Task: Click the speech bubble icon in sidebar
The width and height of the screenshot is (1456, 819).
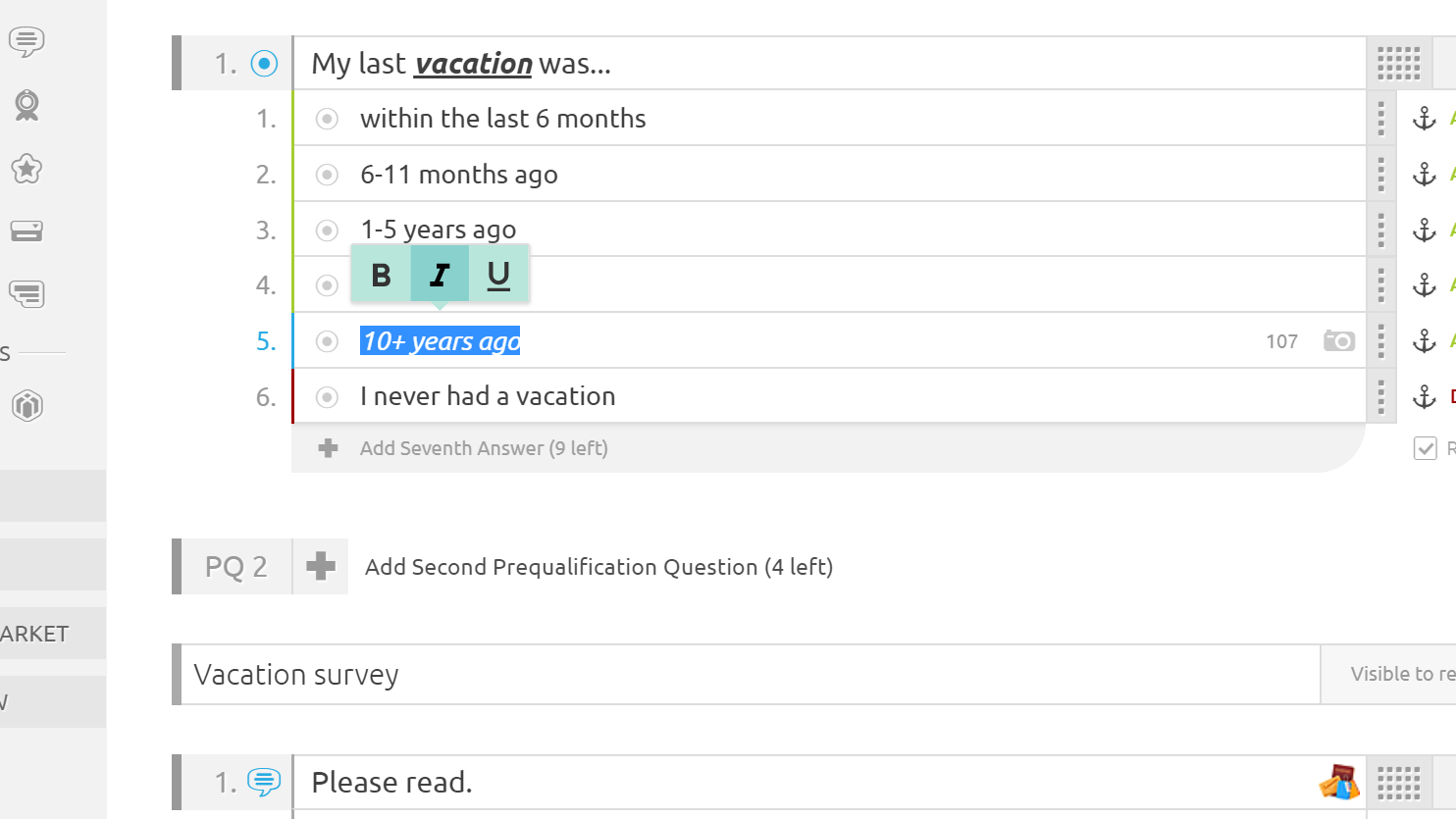Action: tap(26, 41)
